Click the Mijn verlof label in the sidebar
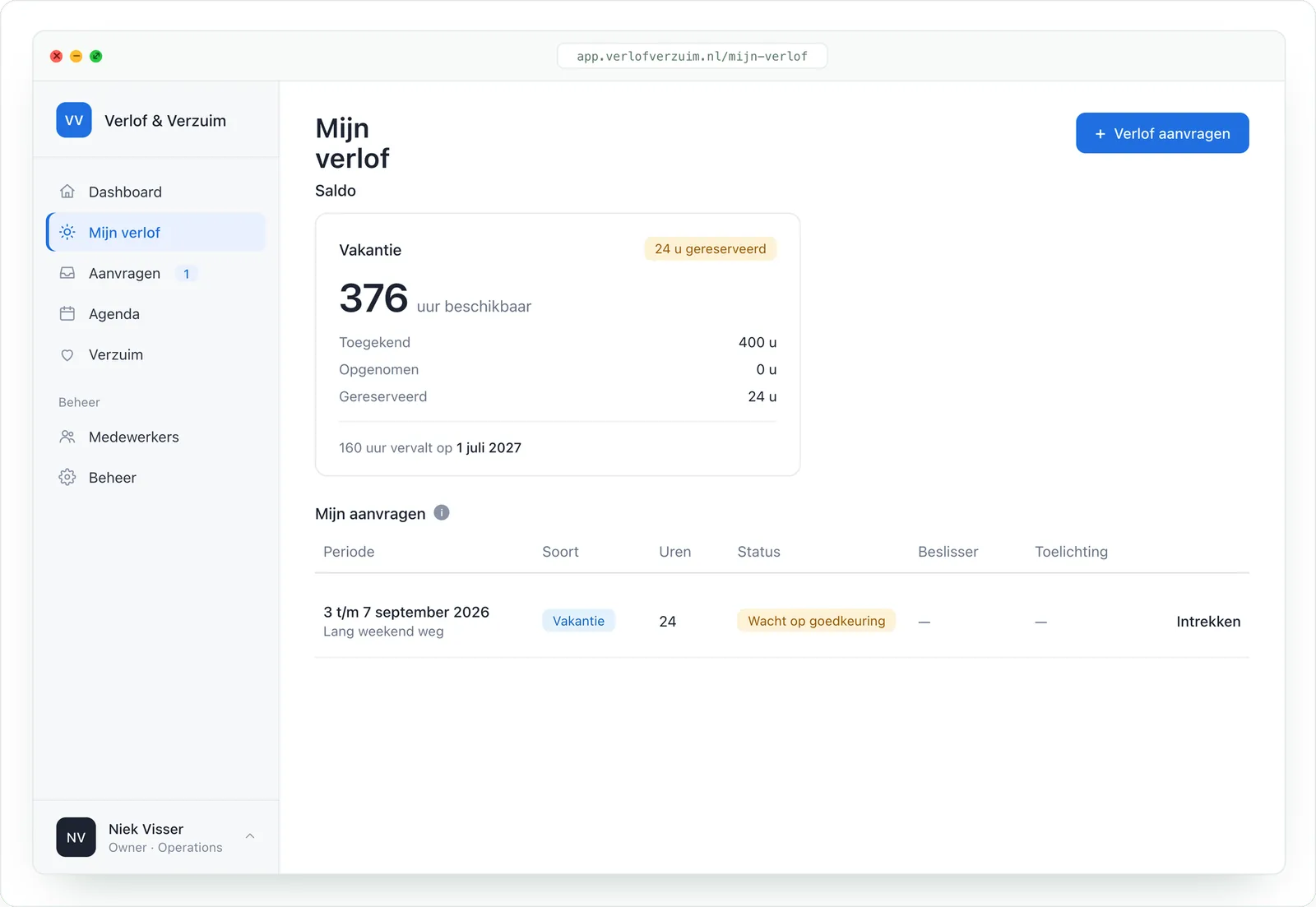Image resolution: width=1316 pixels, height=907 pixels. (x=124, y=233)
